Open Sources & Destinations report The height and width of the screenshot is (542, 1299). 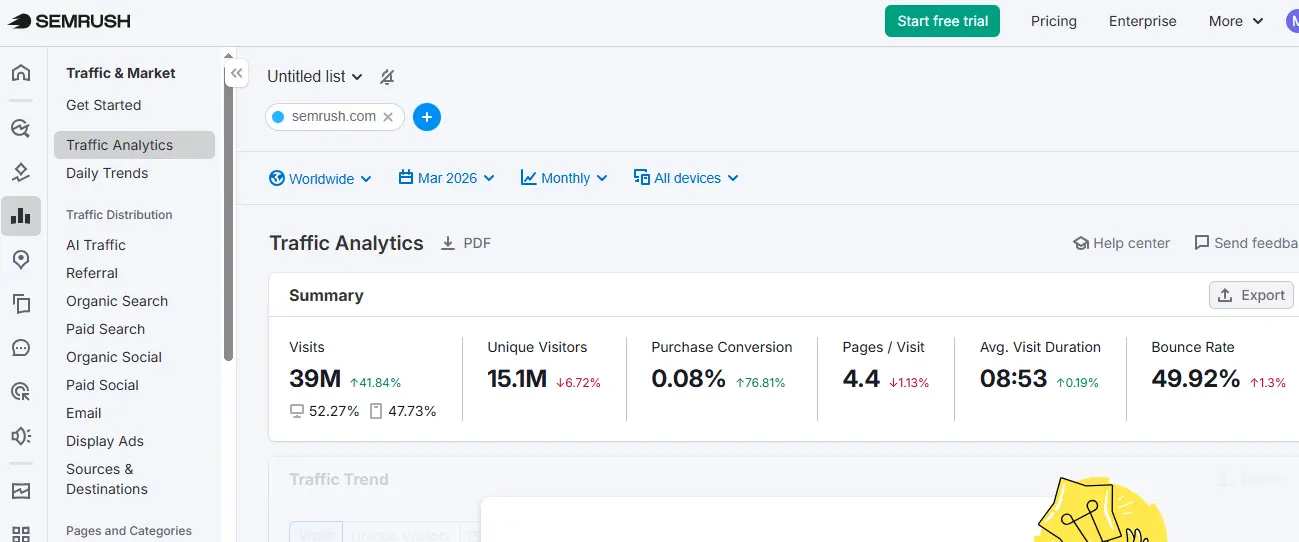(107, 479)
